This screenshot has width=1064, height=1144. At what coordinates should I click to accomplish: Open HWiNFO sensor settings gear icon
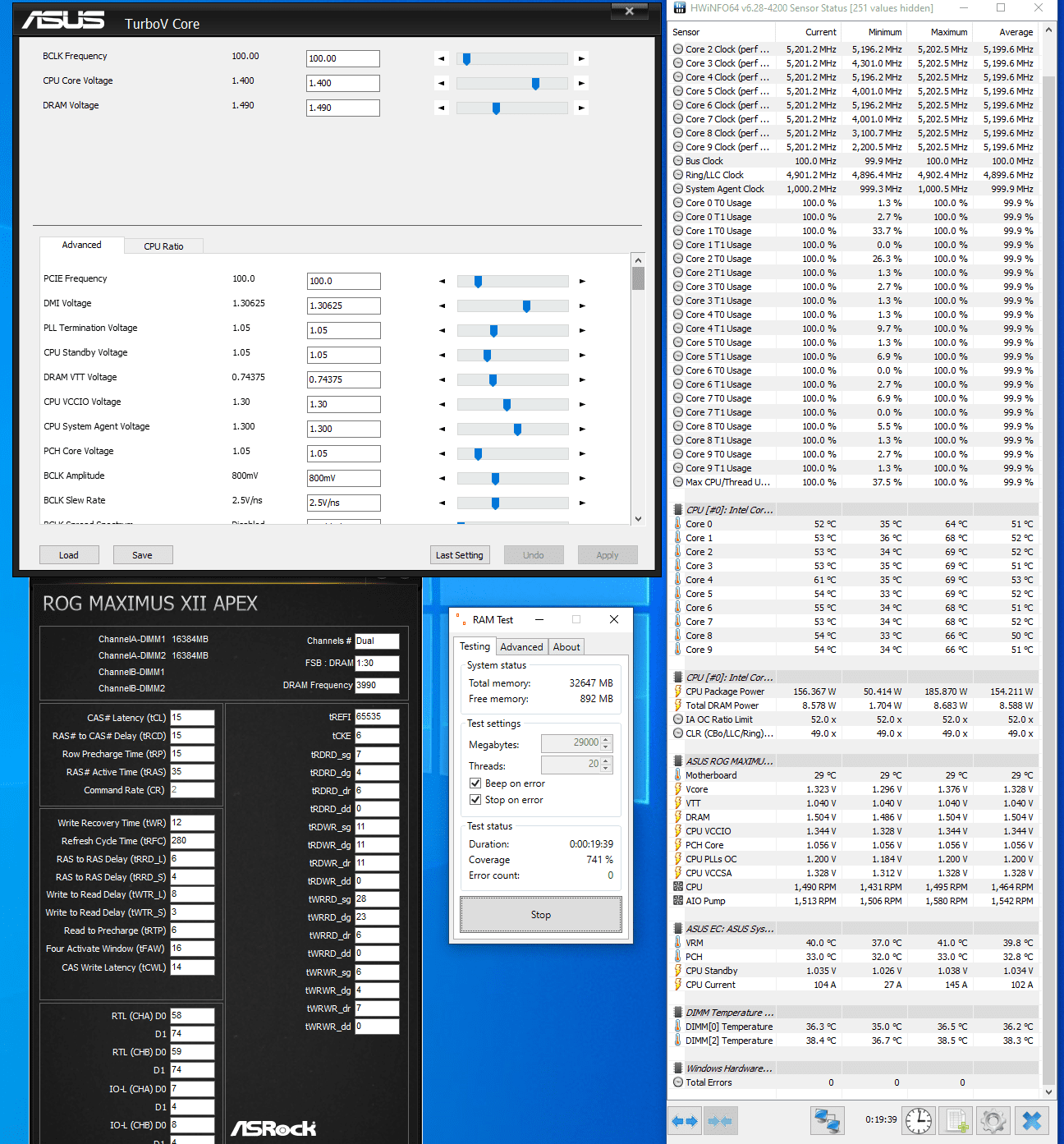click(993, 1121)
